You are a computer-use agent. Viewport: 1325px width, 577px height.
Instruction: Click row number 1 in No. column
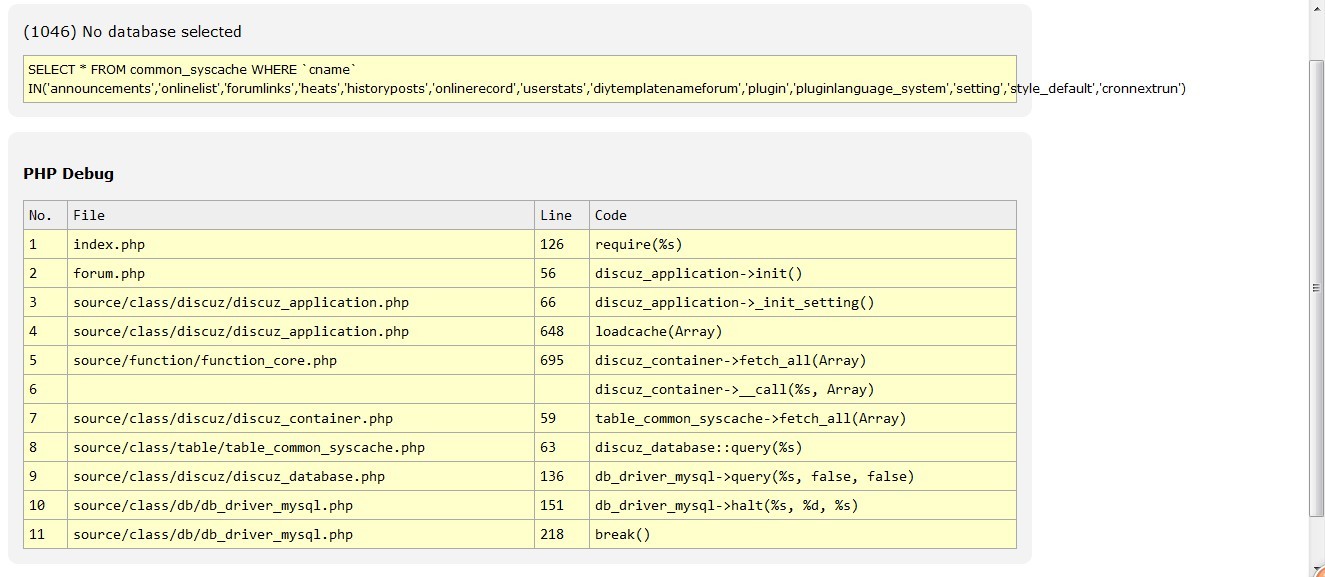[x=45, y=244]
